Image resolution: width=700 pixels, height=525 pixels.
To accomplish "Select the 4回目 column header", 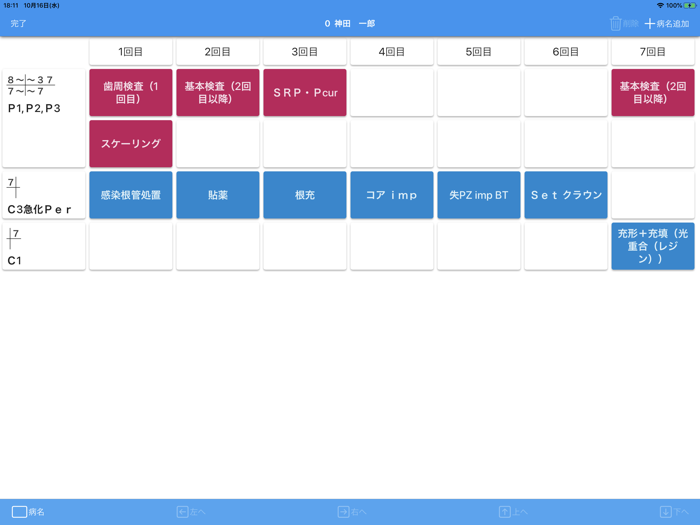I will 392,52.
